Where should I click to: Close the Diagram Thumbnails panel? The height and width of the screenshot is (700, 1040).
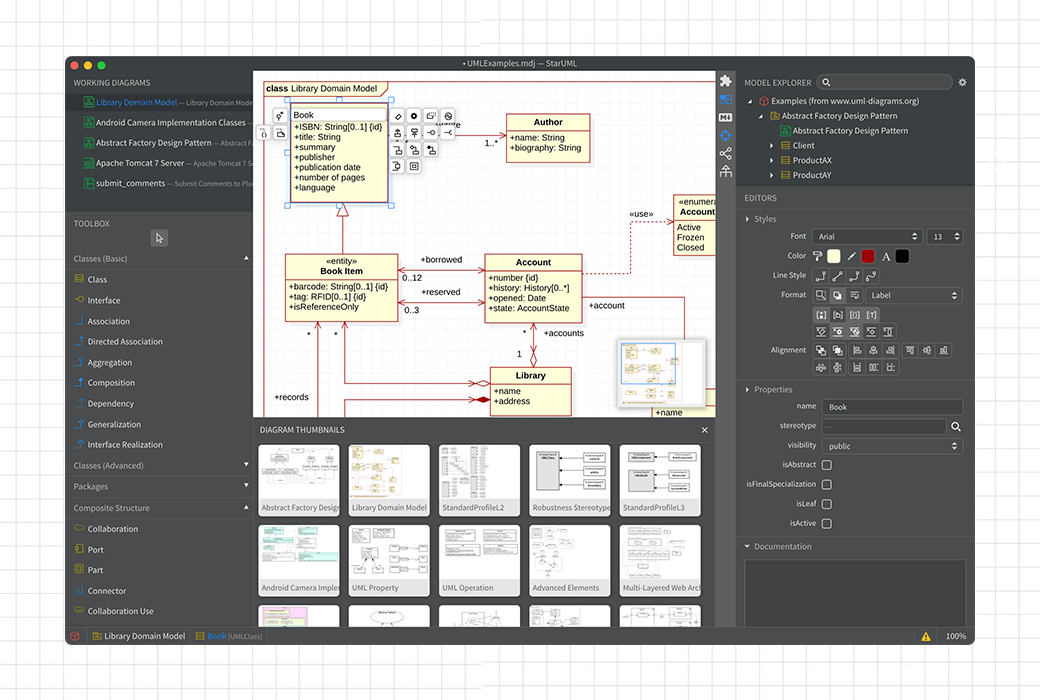click(704, 430)
